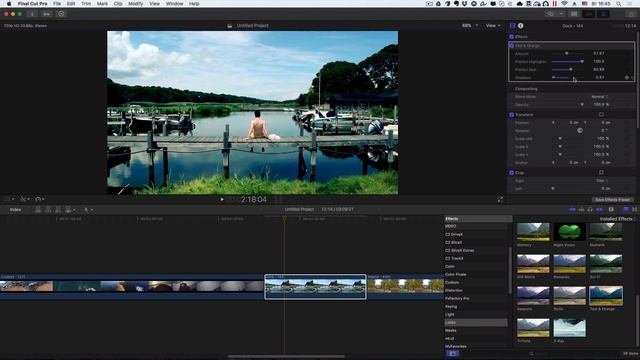Image resolution: width=640 pixels, height=360 pixels.
Task: Open the Crop Type Trim dropdown
Action: pyautogui.click(x=602, y=180)
